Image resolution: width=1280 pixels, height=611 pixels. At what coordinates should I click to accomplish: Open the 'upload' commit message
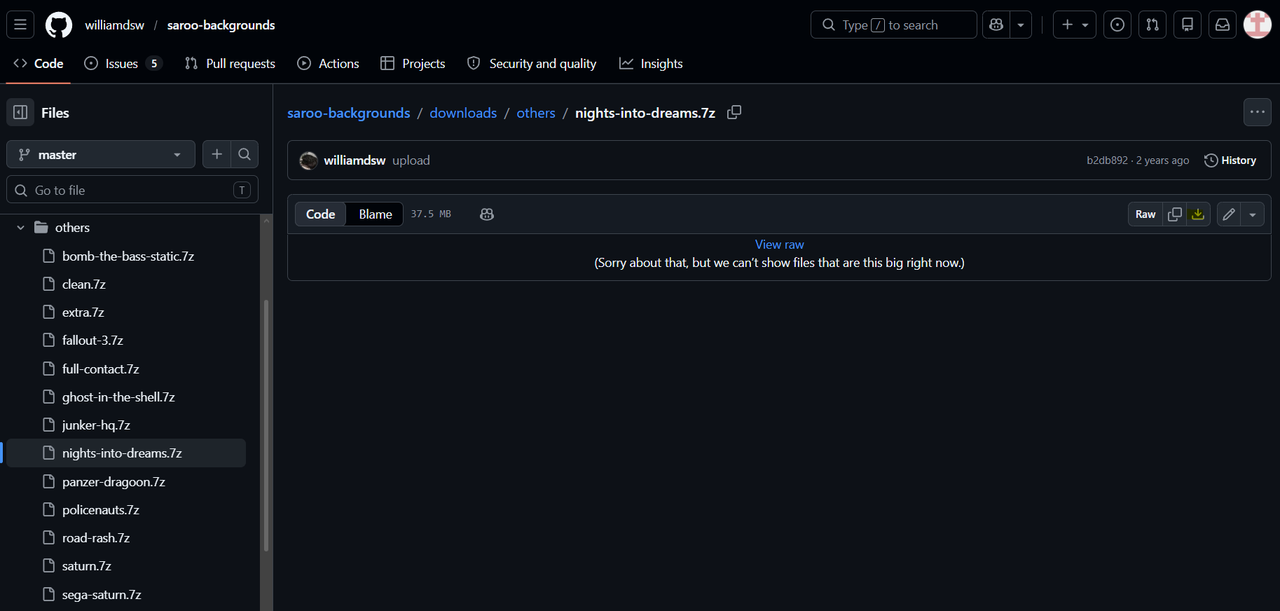click(x=411, y=160)
